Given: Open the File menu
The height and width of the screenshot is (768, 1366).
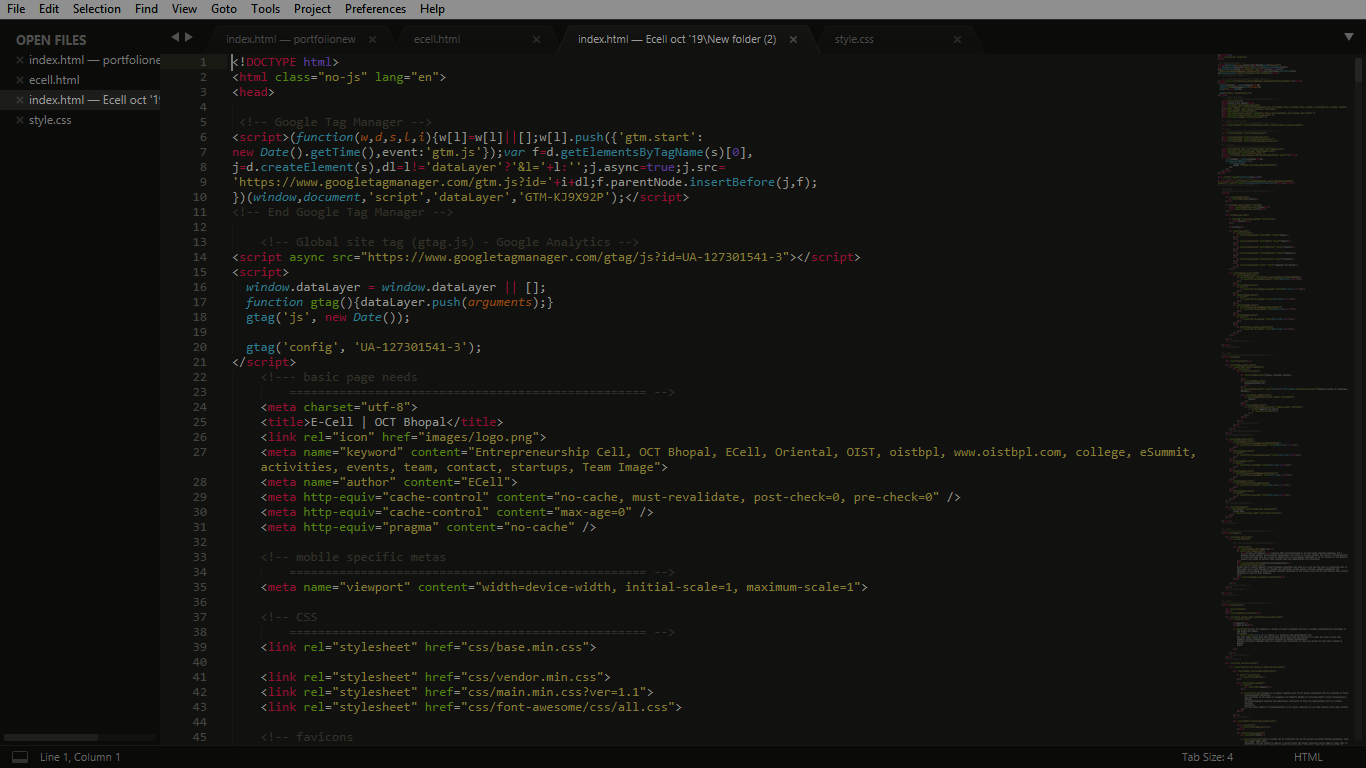Looking at the screenshot, I should (16, 9).
